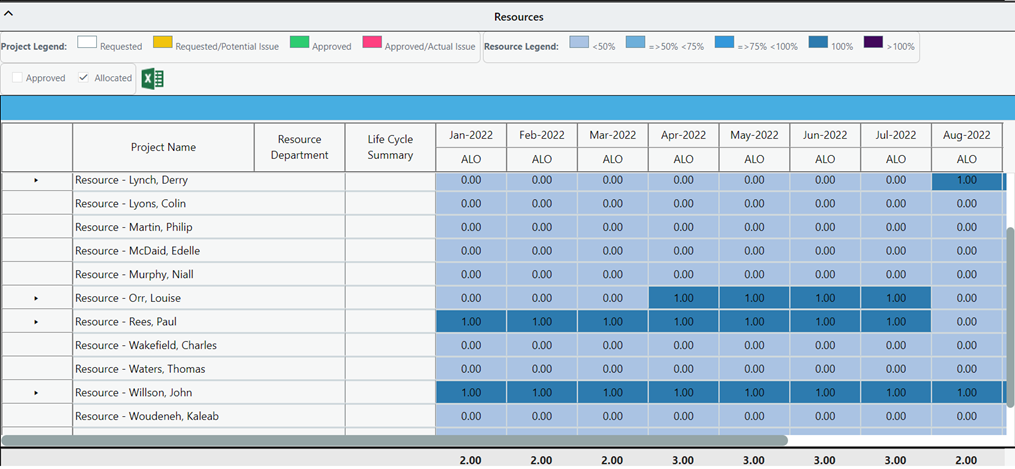1015x469 pixels.
Task: Click the pink Approved/Actual Issue swatch
Action: pyautogui.click(x=372, y=43)
